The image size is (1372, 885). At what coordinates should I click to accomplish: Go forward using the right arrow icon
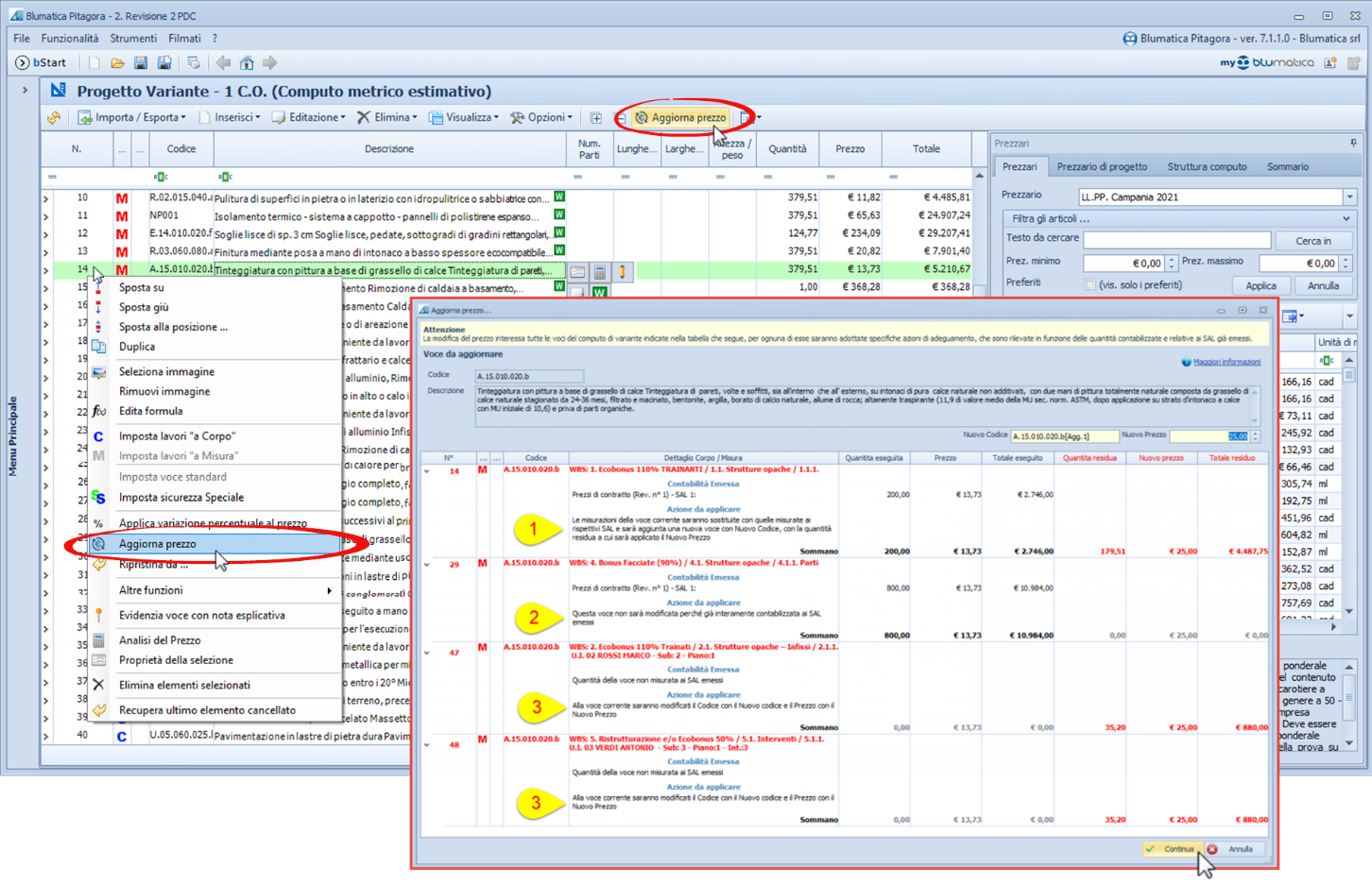coord(270,63)
